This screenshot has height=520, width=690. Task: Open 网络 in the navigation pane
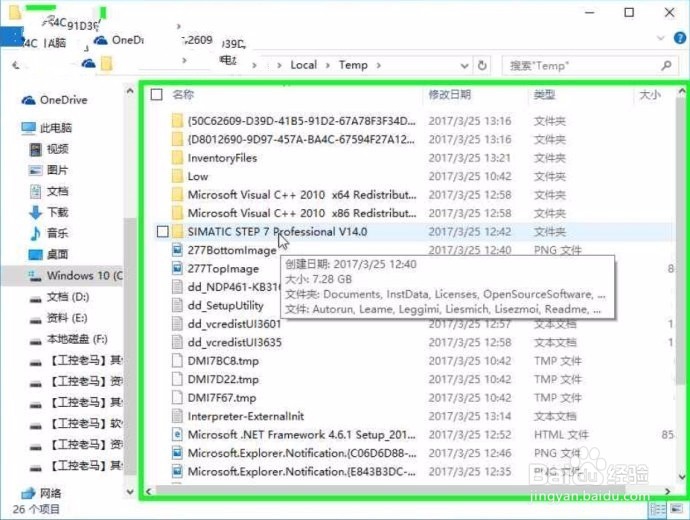41,493
